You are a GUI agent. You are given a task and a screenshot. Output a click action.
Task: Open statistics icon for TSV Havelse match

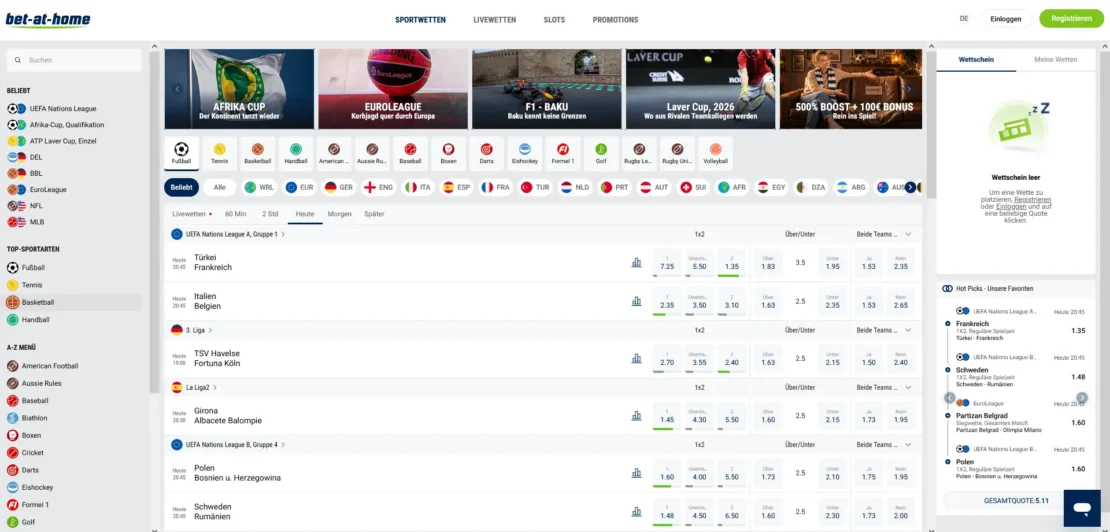(636, 358)
